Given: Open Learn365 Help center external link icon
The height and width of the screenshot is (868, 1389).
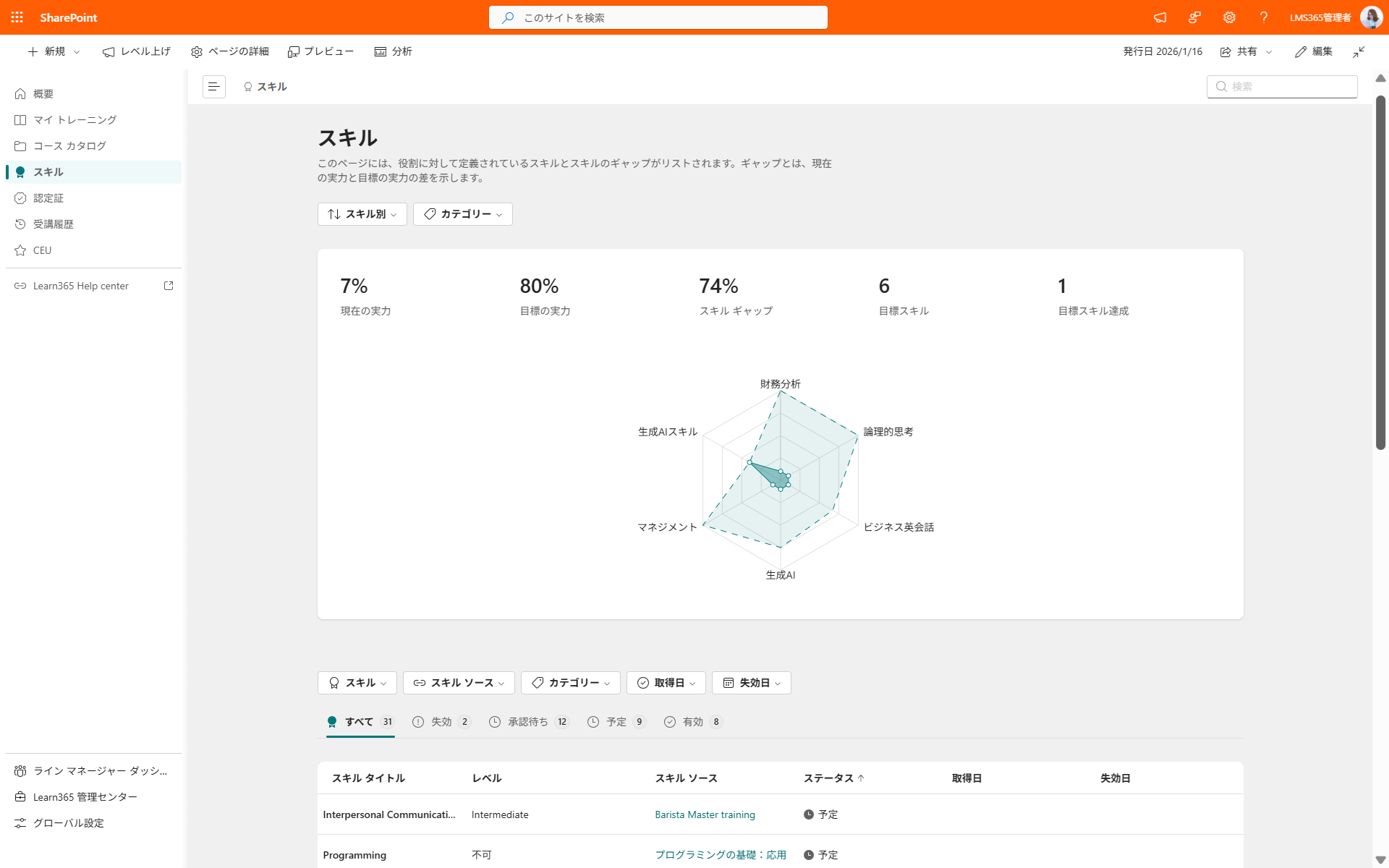Looking at the screenshot, I should [169, 286].
